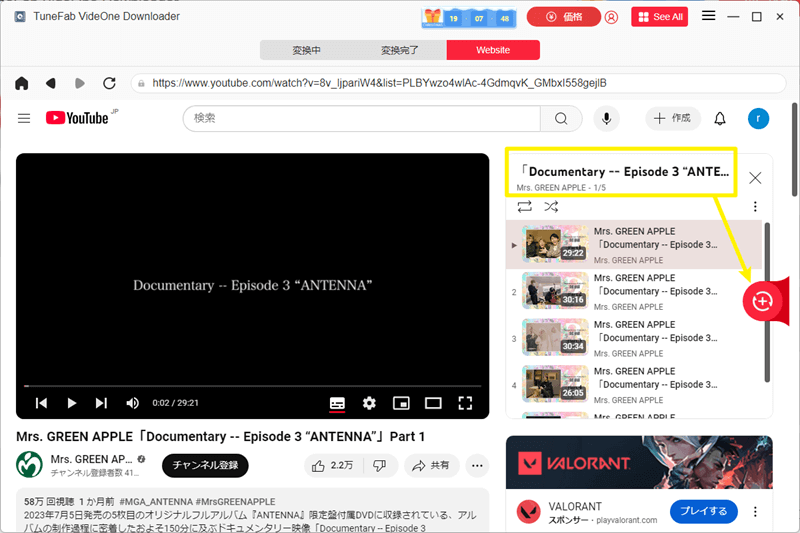
Task: Open YouTube notifications bell
Action: point(719,118)
